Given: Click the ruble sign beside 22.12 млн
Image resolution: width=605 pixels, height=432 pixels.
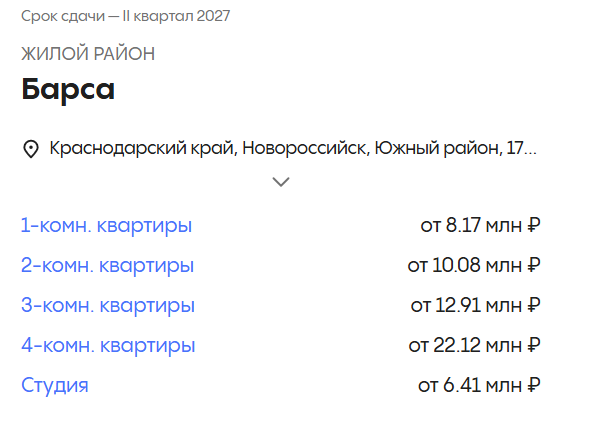Looking at the screenshot, I should pos(534,345).
